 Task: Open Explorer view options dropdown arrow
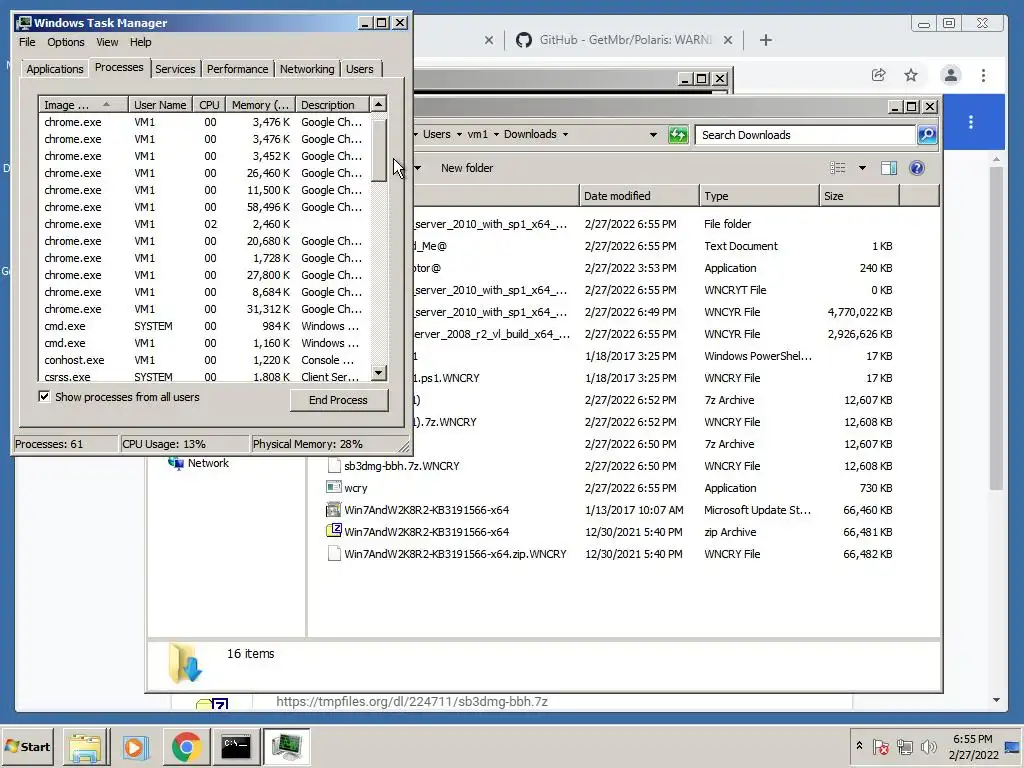862,168
